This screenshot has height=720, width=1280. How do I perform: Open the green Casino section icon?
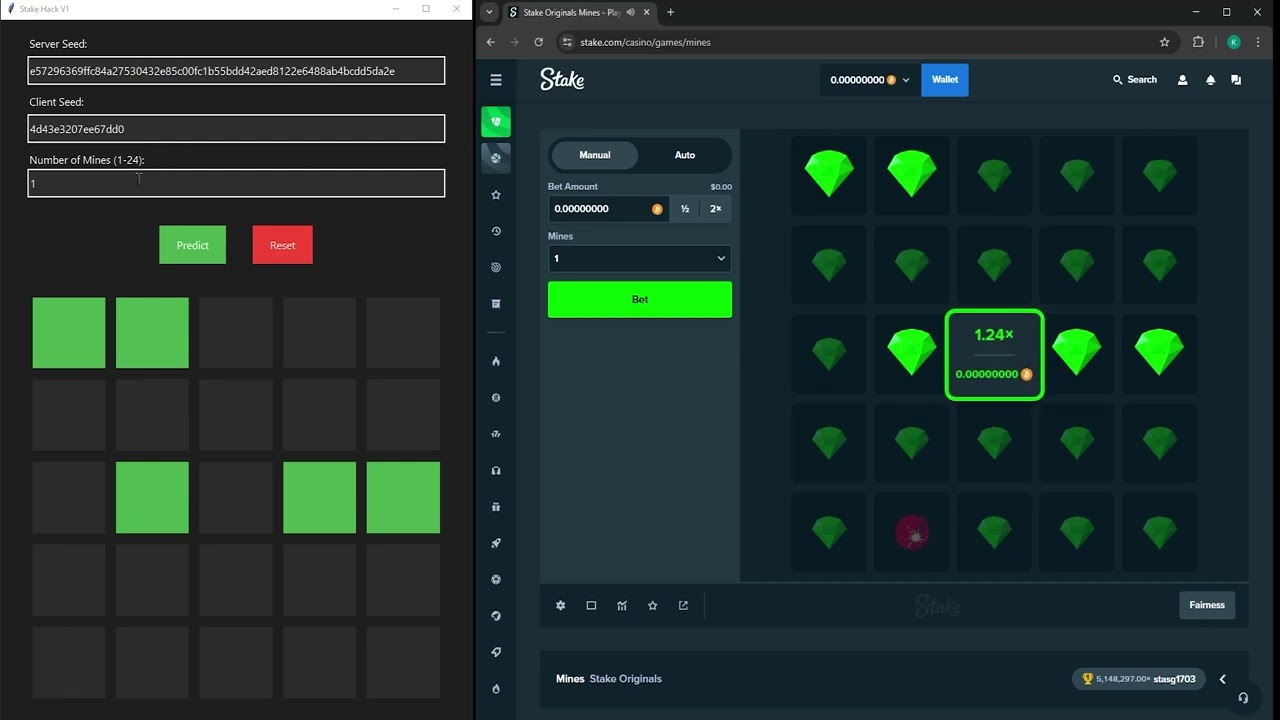coord(496,121)
